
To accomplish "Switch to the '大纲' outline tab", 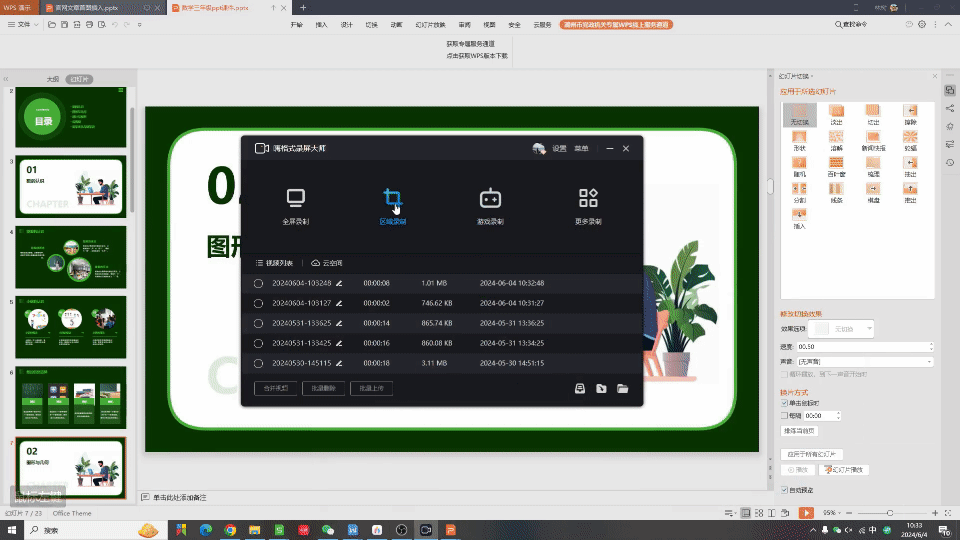I will point(53,79).
